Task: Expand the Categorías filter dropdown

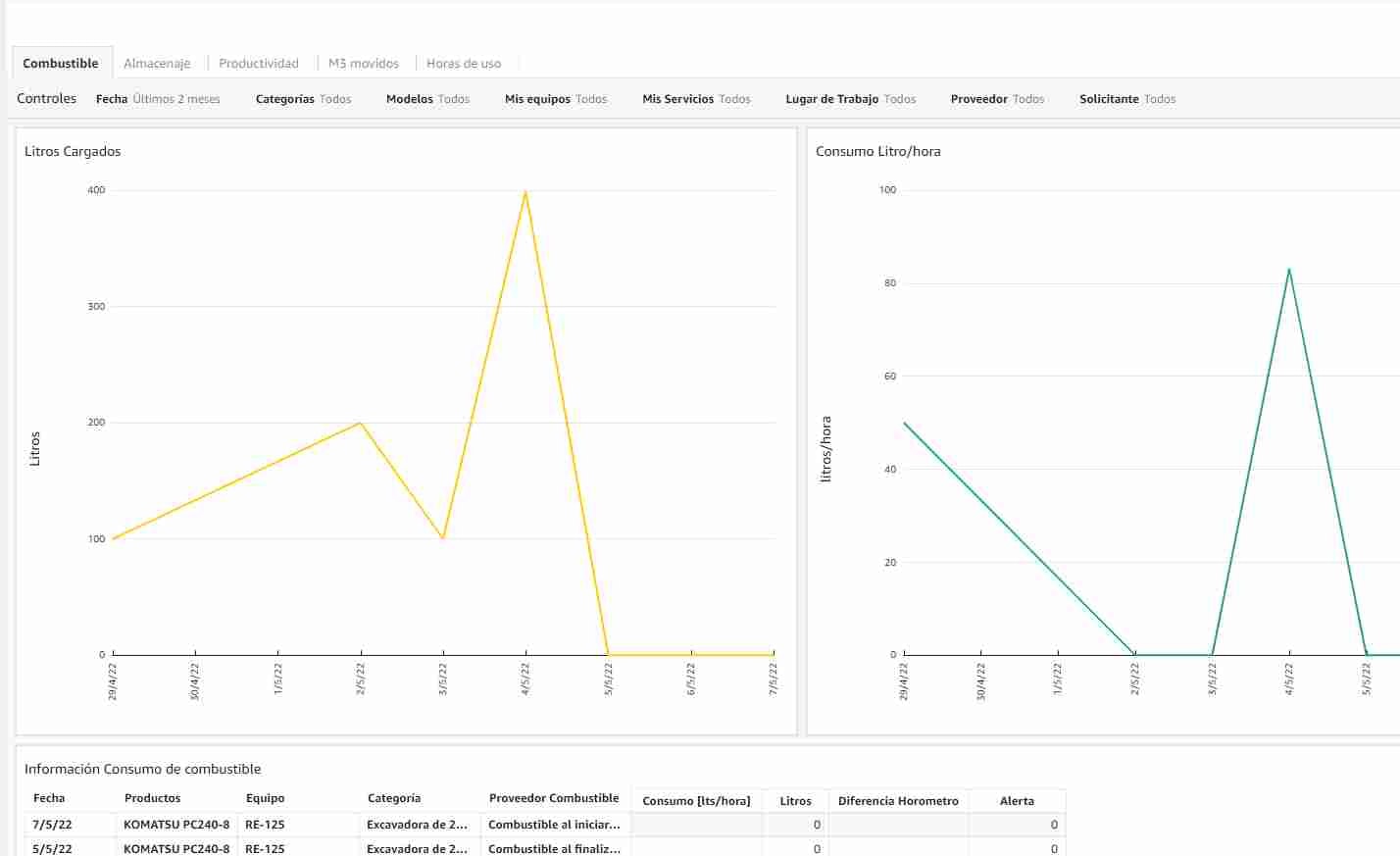Action: pyautogui.click(x=303, y=99)
